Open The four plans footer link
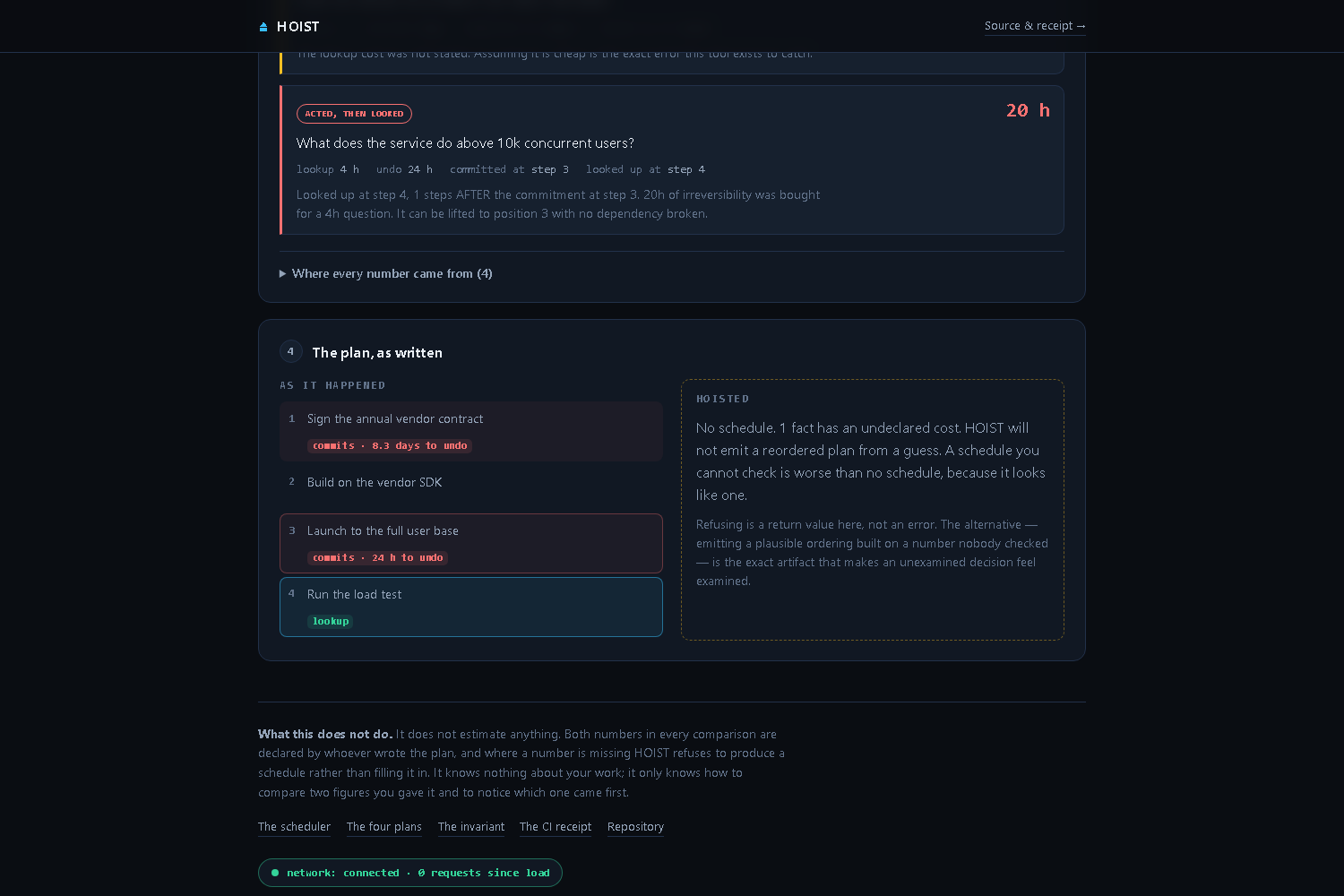1344x896 pixels. point(384,827)
